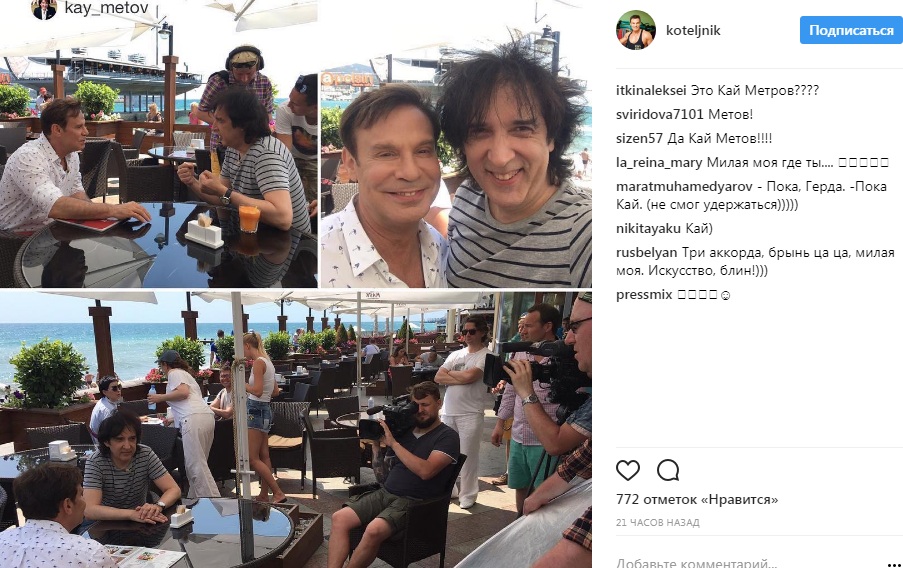Click the 21 часов назад timestamp
Screen dimensions: 903x568
[658, 522]
